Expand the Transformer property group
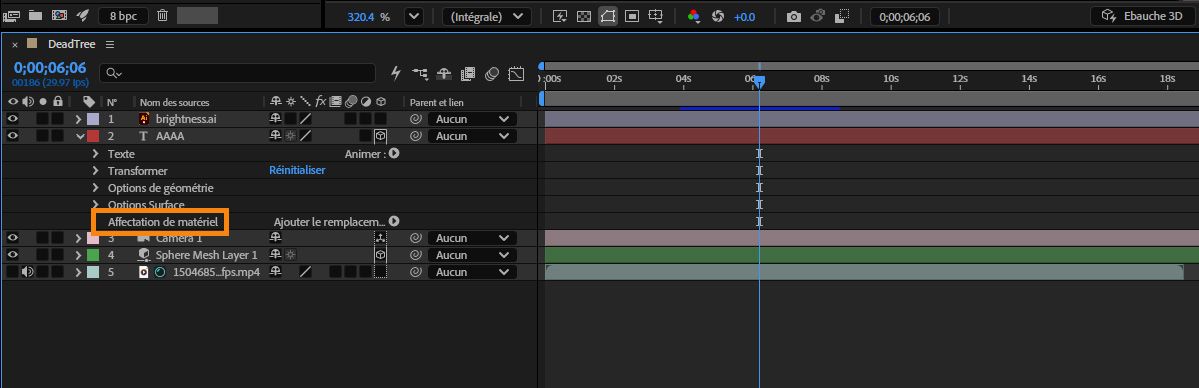1199x388 pixels. coord(96,170)
